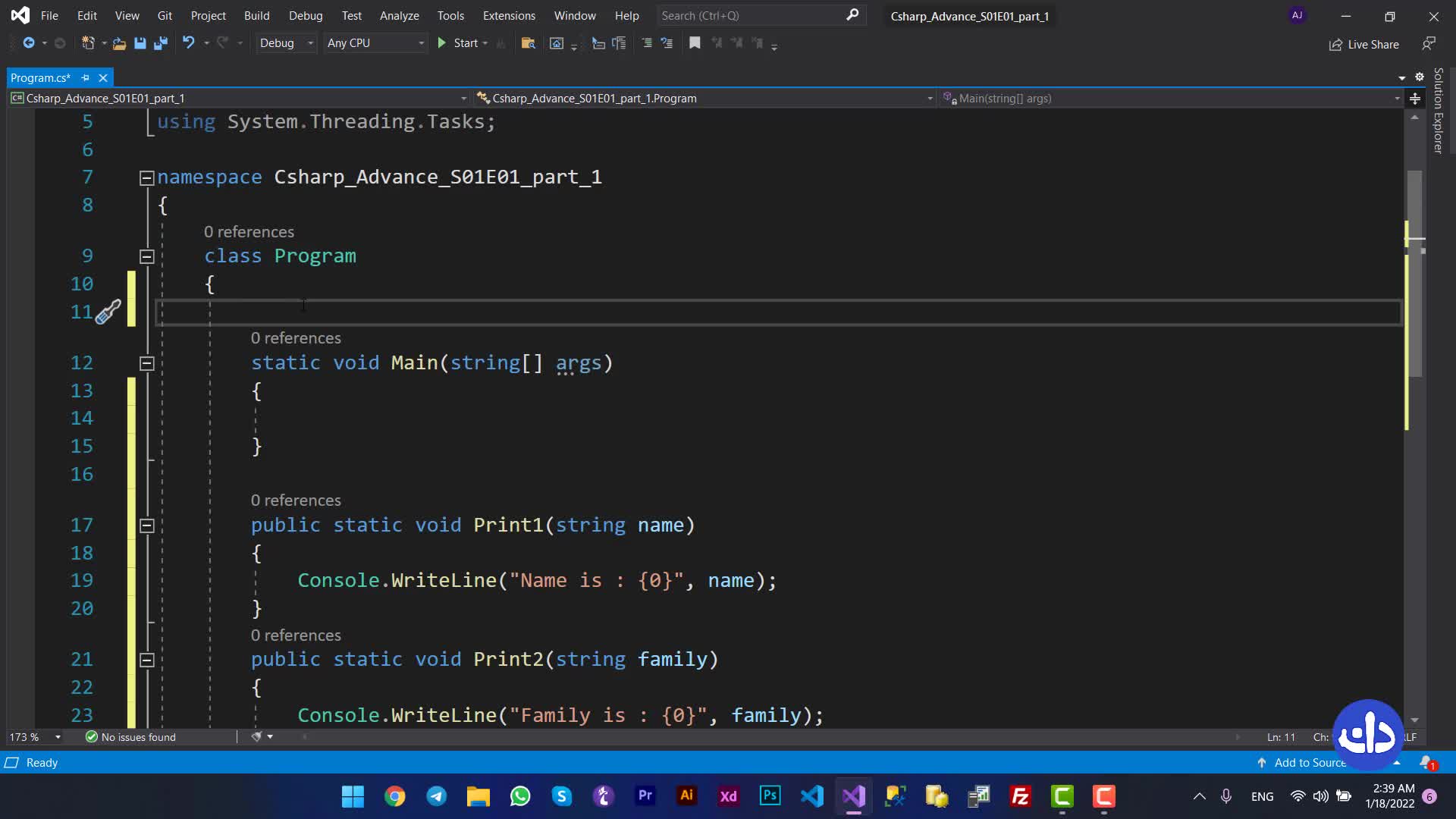Open Find in Files icon
This screenshot has height=819, width=1456.
point(529,43)
